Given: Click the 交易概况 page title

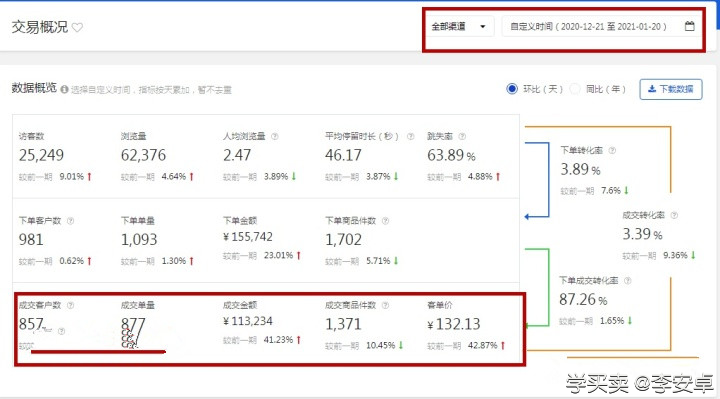Looking at the screenshot, I should click(x=39, y=27).
